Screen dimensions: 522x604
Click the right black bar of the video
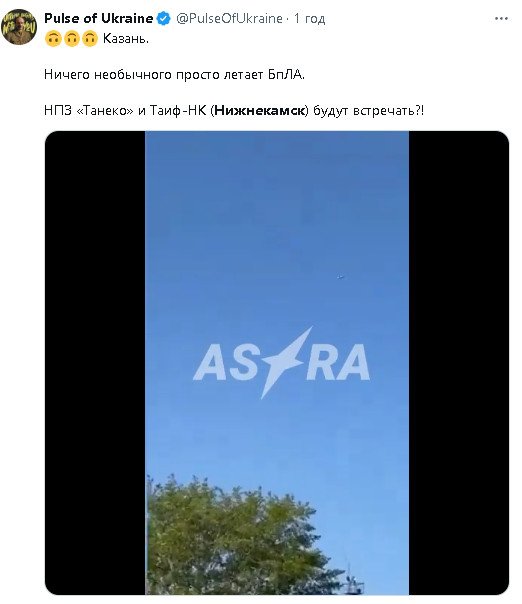pos(459,363)
